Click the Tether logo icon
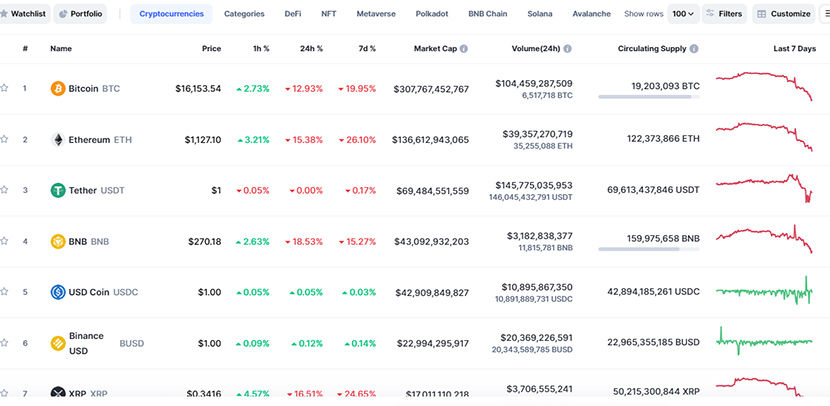Screen dimensions: 830x406 point(58,190)
